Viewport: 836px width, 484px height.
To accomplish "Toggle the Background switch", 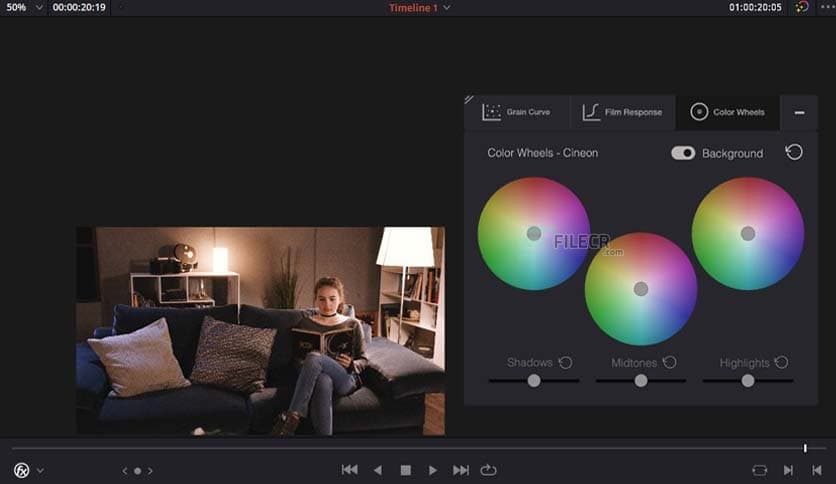I will click(682, 153).
